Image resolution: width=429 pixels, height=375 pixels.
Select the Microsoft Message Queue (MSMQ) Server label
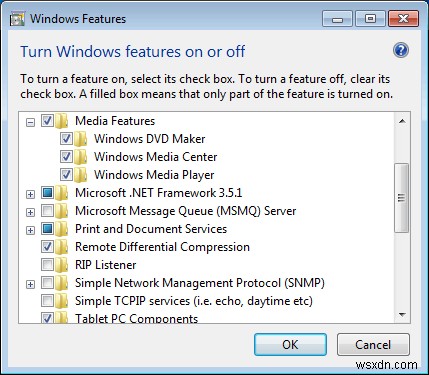click(186, 211)
